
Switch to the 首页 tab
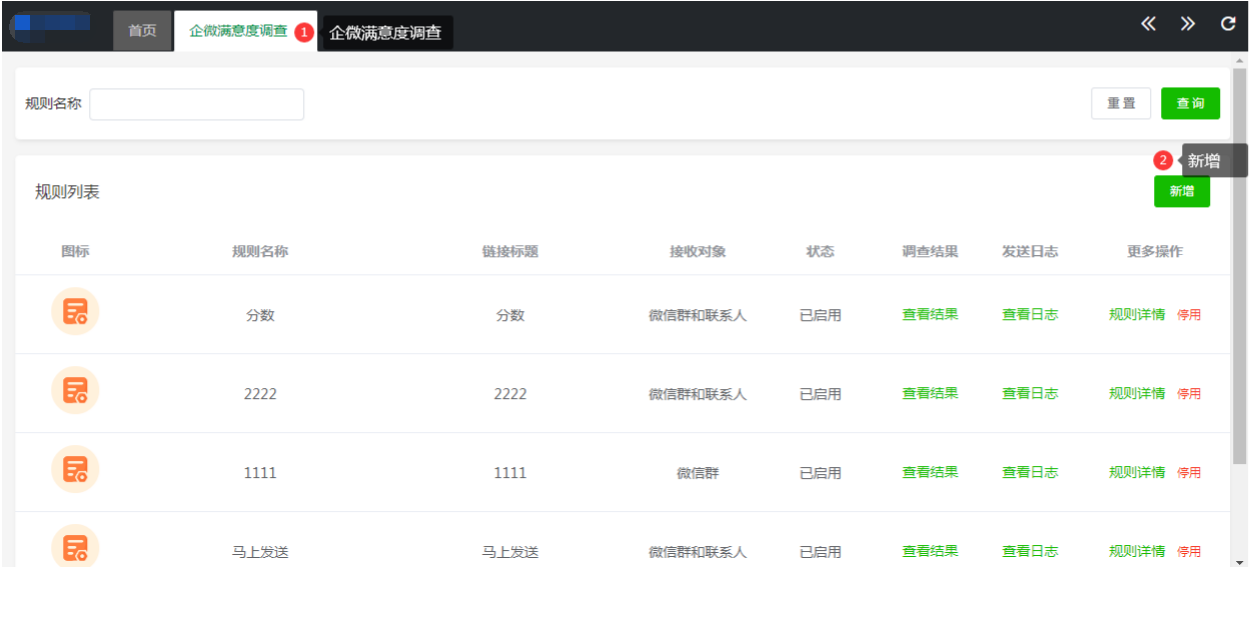click(x=142, y=31)
